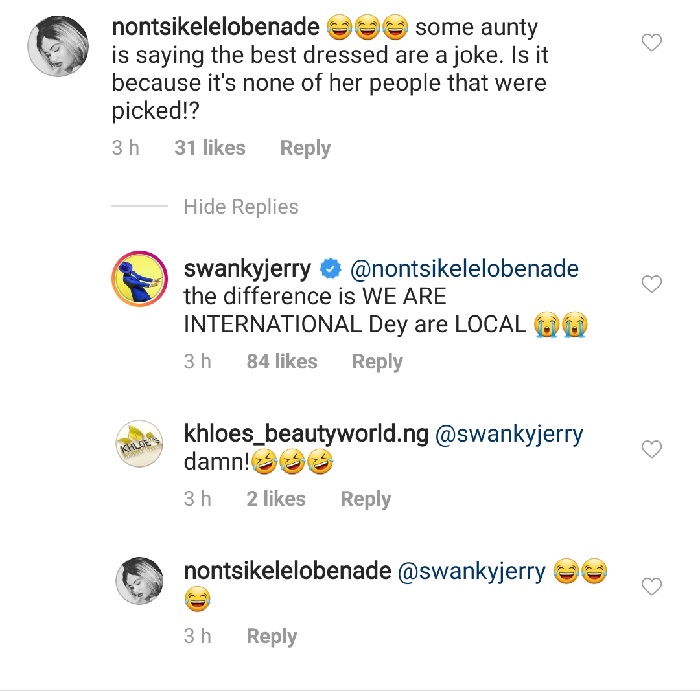
Task: Heart nontsikelelobenade's last emoji reply
Action: [x=652, y=587]
